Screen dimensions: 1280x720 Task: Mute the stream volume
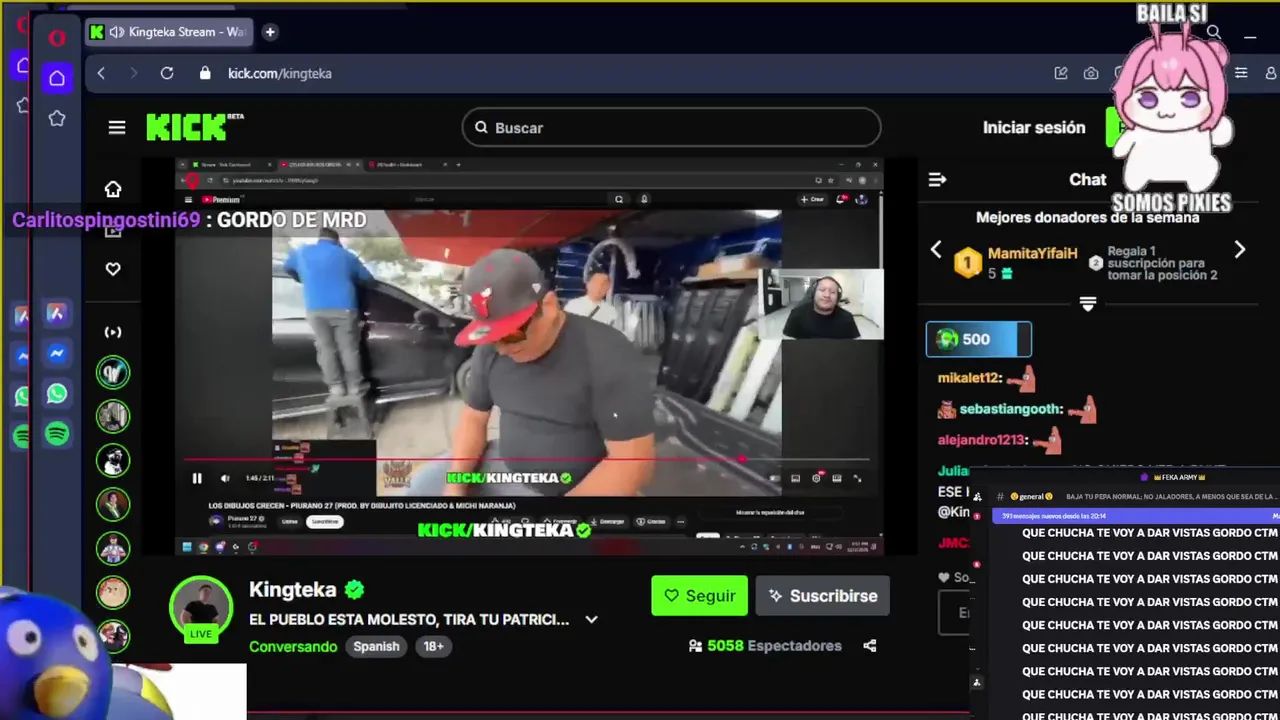point(225,478)
